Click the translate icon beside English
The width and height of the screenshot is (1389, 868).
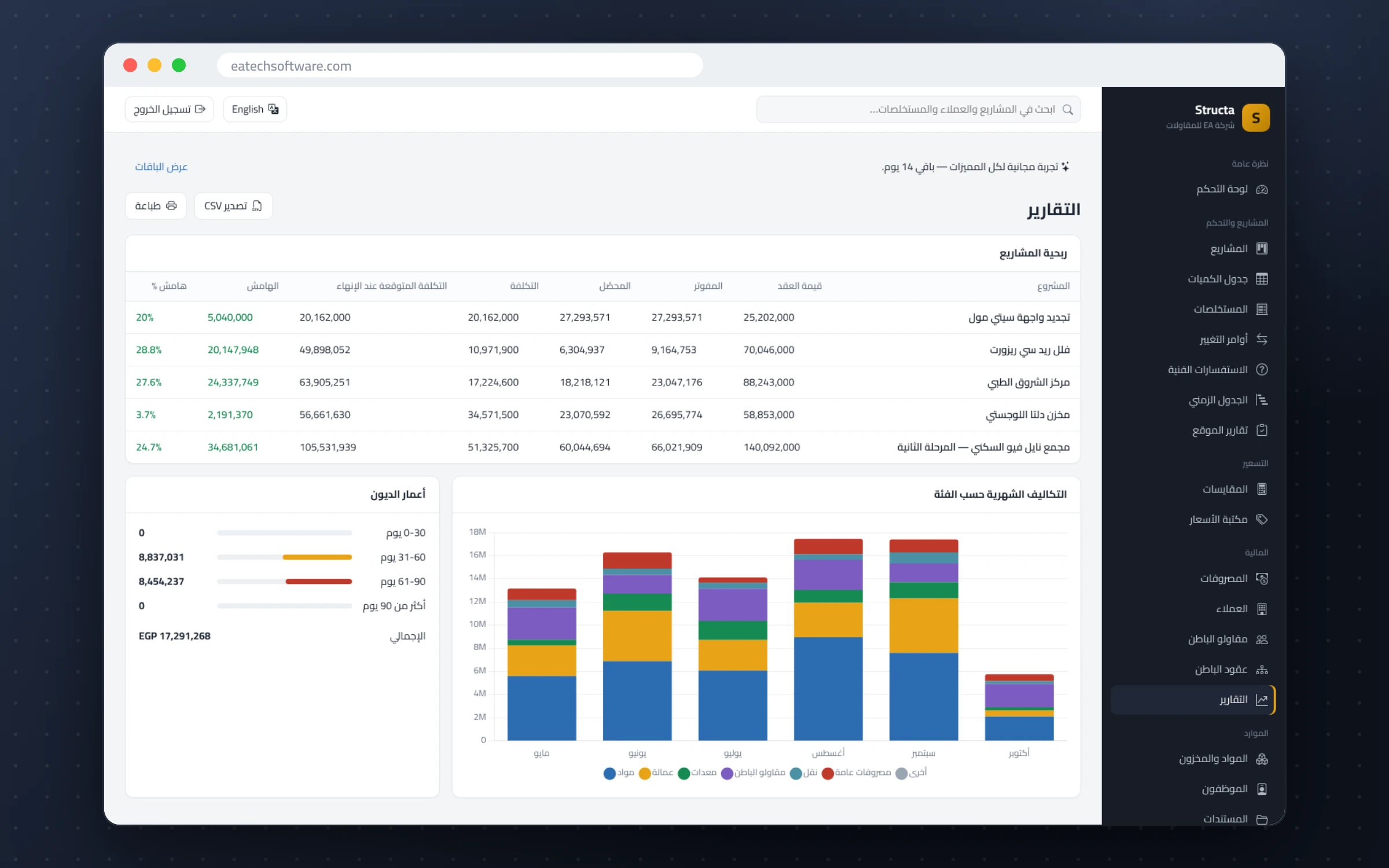273,109
